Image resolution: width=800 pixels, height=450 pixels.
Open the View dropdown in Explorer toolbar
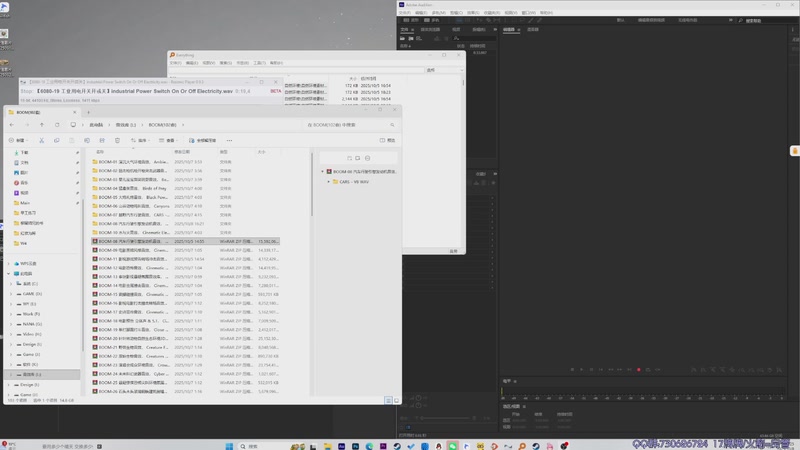click(168, 140)
